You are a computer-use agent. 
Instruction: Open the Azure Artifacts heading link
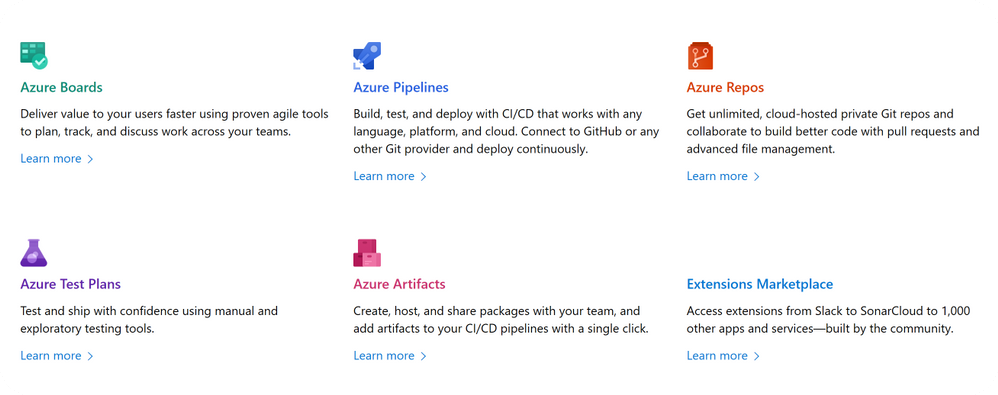coord(399,284)
